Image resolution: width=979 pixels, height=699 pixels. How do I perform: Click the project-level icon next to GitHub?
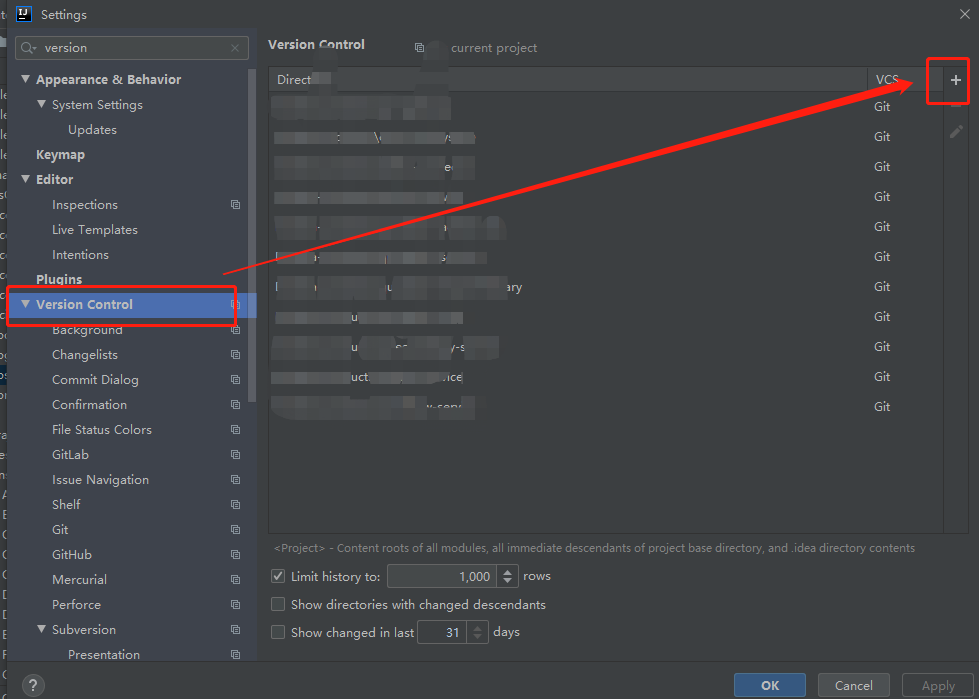pyautogui.click(x=235, y=554)
